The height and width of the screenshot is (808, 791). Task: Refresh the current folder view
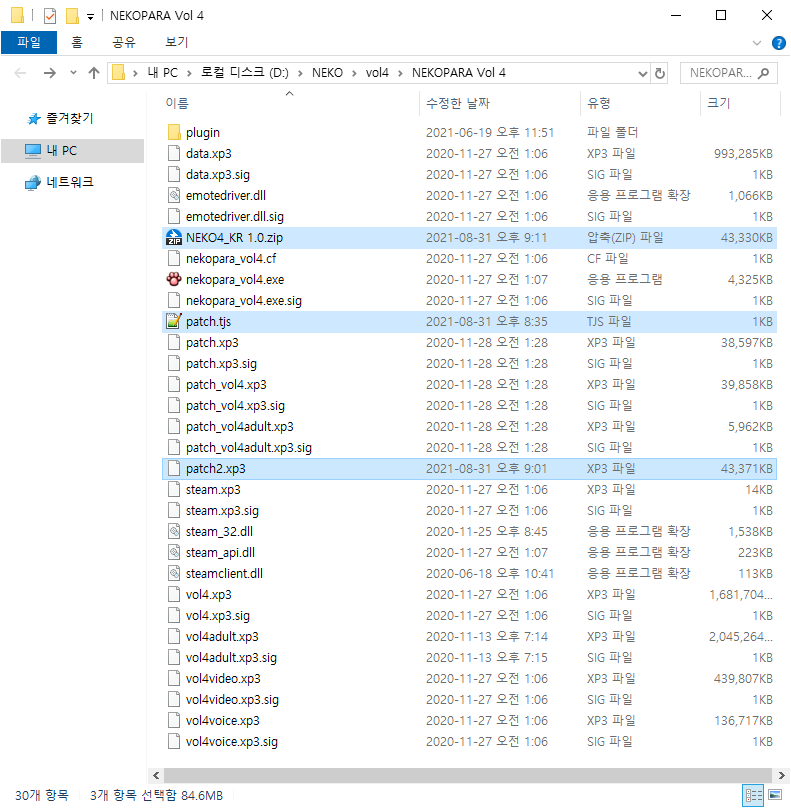pos(660,73)
